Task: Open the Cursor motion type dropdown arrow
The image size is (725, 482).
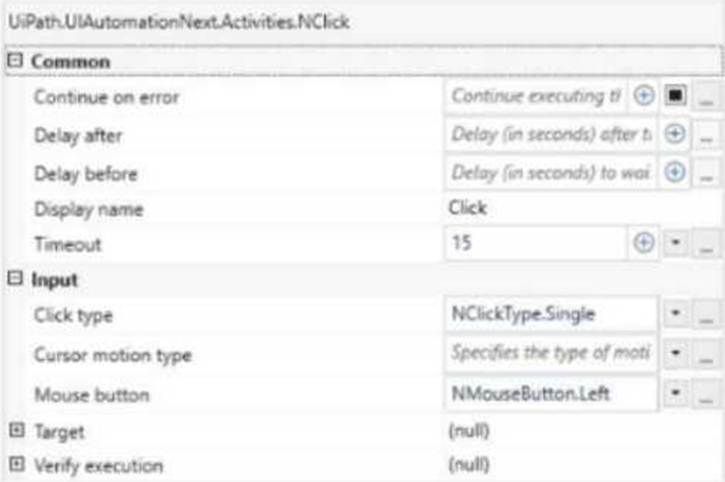Action: tap(676, 353)
